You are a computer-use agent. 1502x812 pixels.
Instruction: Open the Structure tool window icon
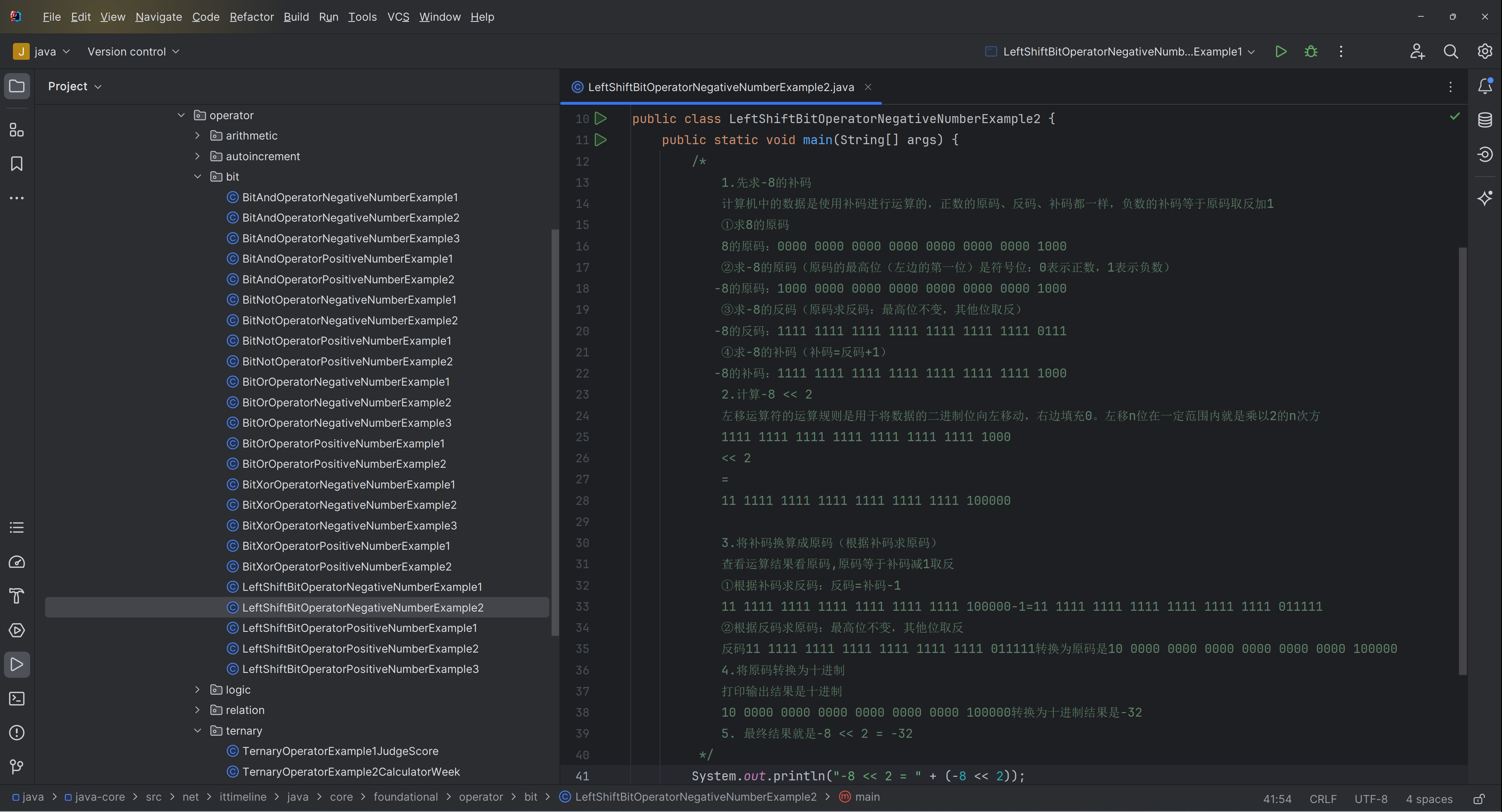tap(17, 129)
